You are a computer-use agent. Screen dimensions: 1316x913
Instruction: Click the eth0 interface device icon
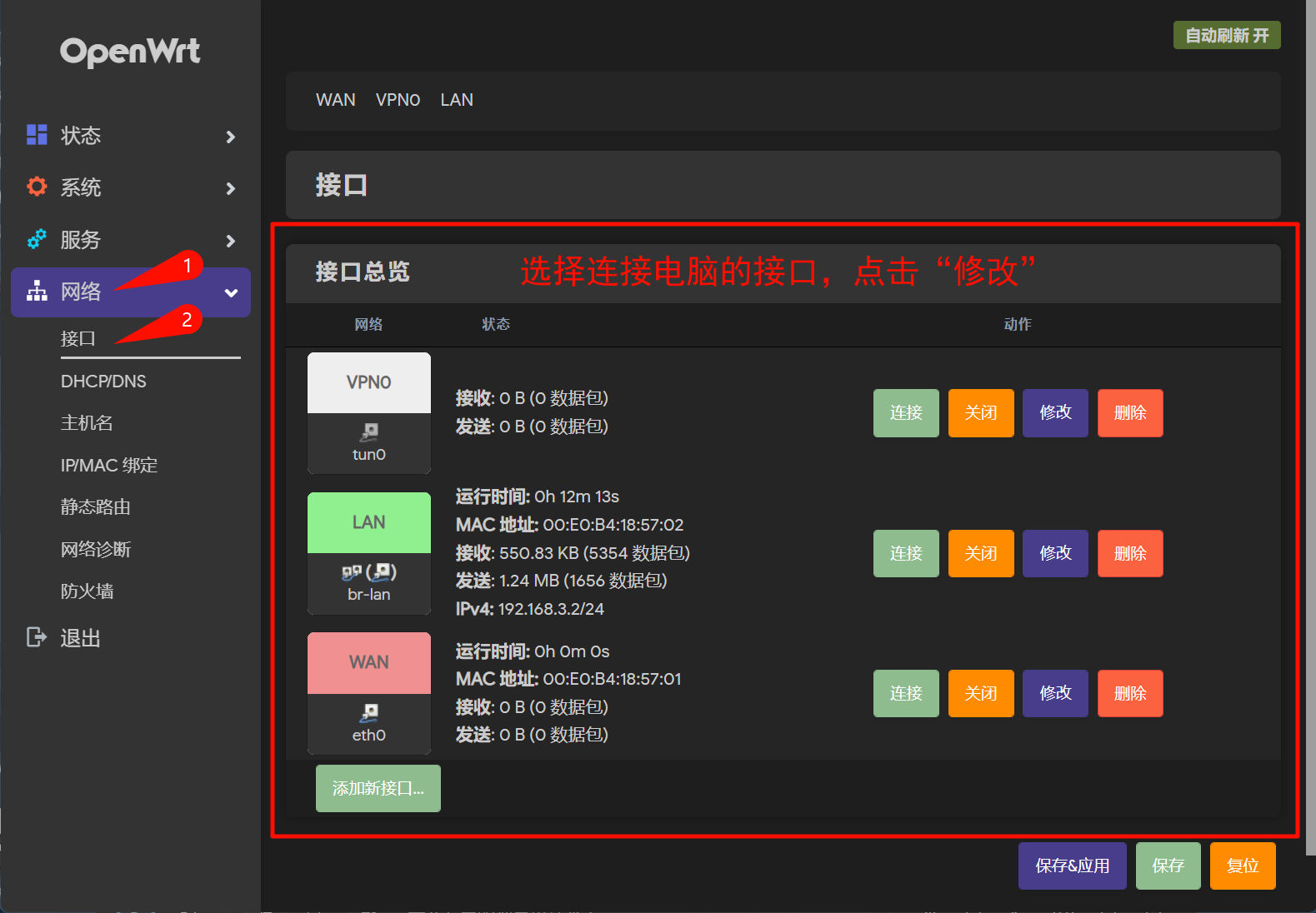(369, 712)
